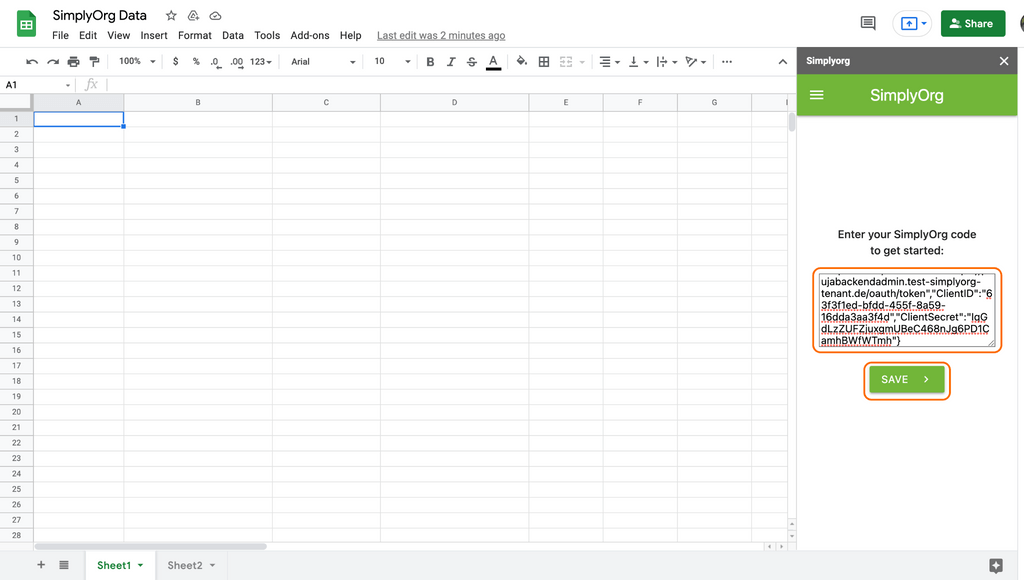Format as percent

(196, 61)
